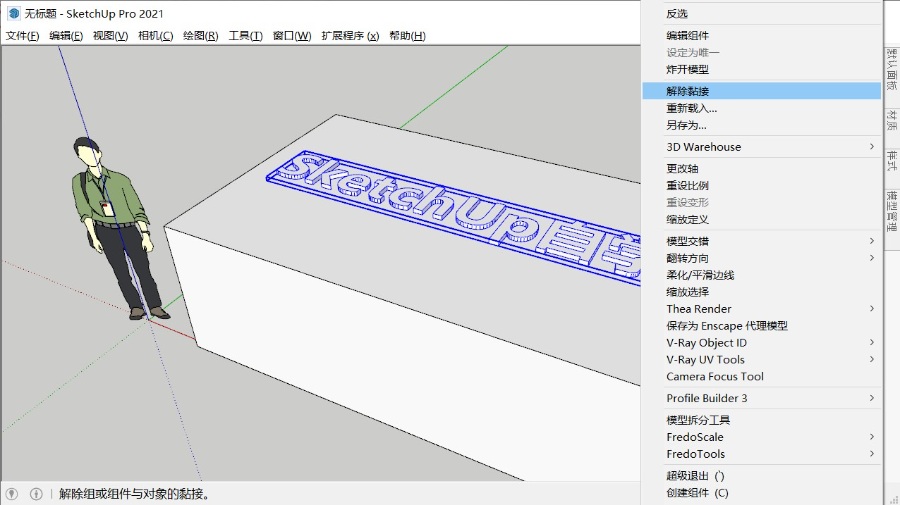900x505 pixels.
Task: Open the 编辑(E) menu
Action: click(66, 36)
